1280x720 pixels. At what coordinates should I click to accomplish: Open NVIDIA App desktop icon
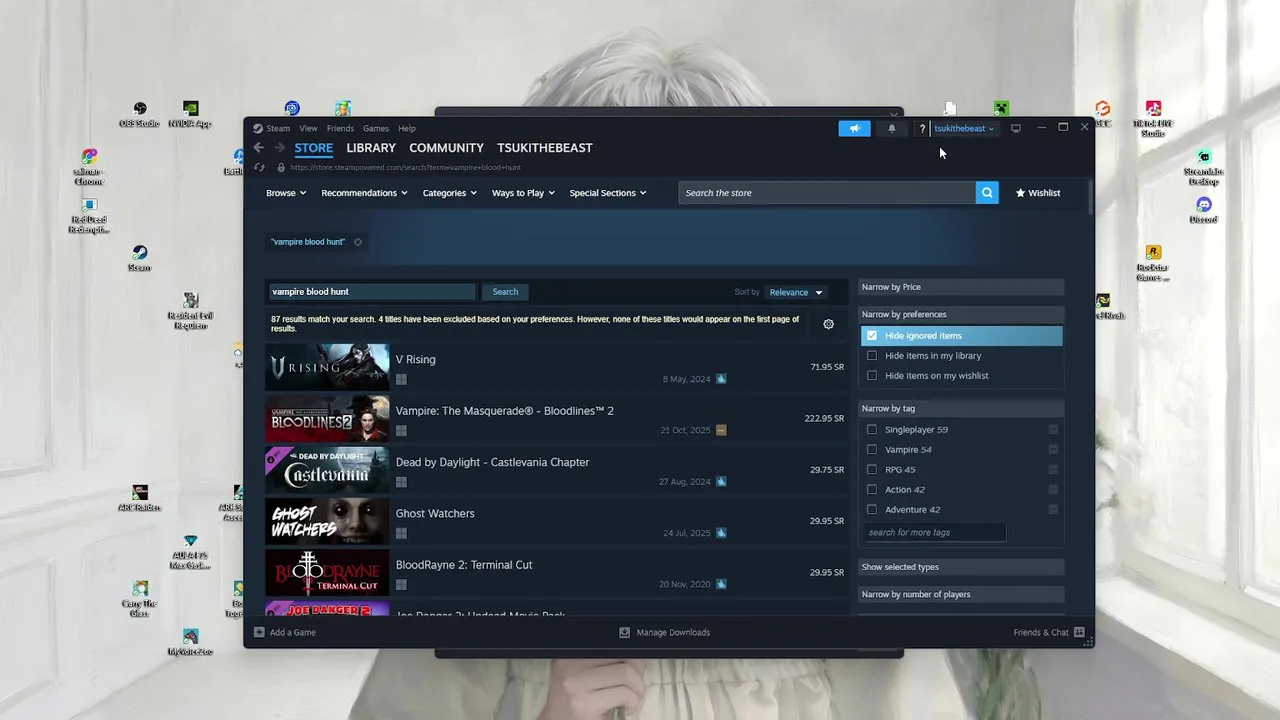pos(190,114)
